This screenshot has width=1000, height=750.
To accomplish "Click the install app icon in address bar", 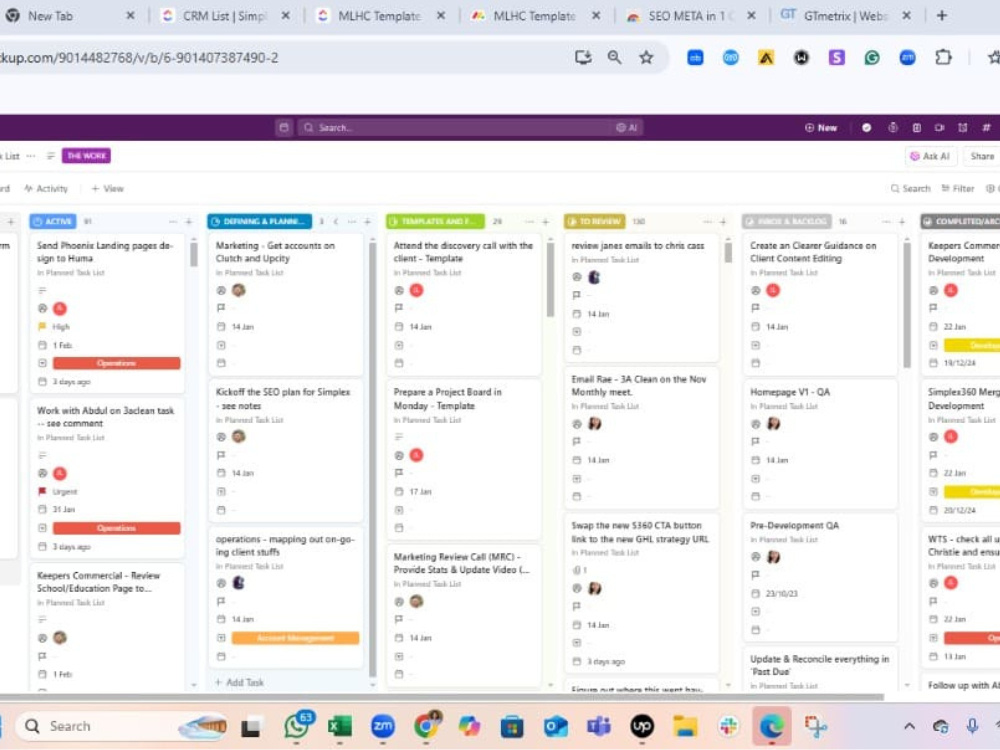I will [583, 57].
